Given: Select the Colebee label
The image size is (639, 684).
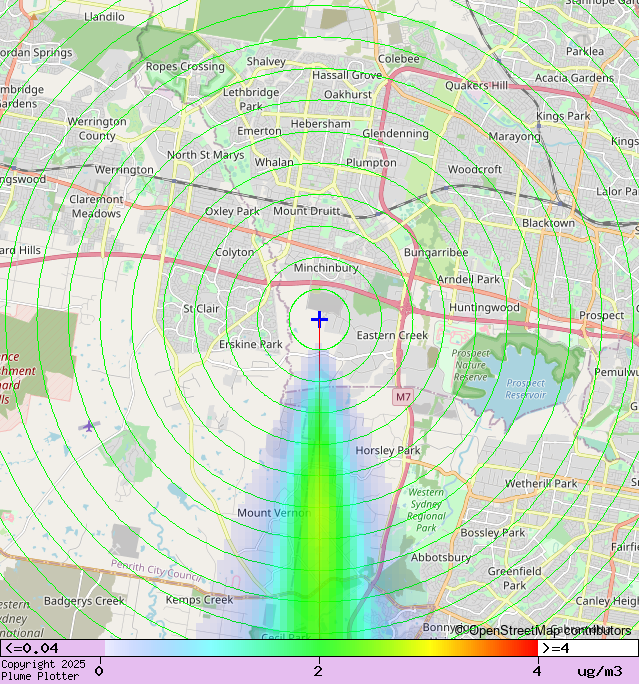Looking at the screenshot, I should 399,59.
